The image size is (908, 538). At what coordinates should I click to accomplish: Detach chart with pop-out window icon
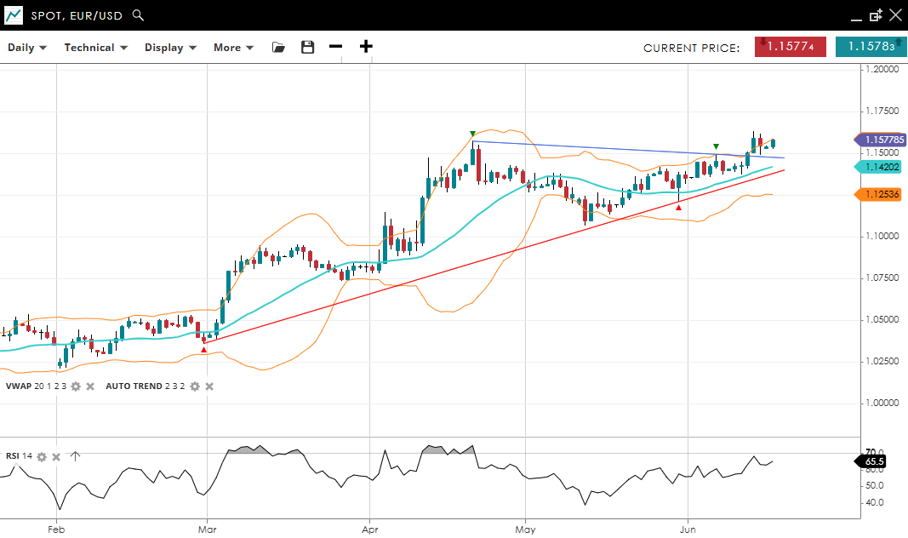(875, 16)
